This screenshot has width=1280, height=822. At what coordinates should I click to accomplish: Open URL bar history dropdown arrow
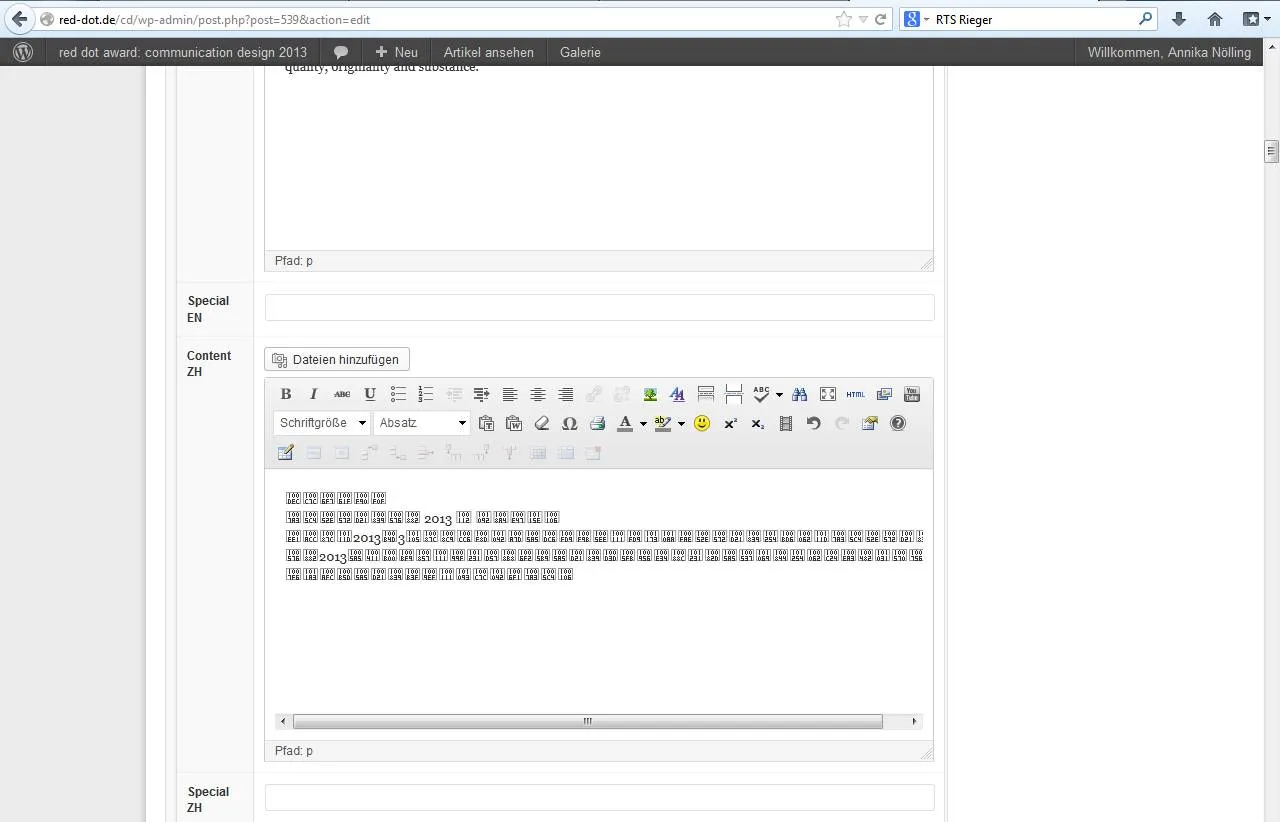point(863,19)
